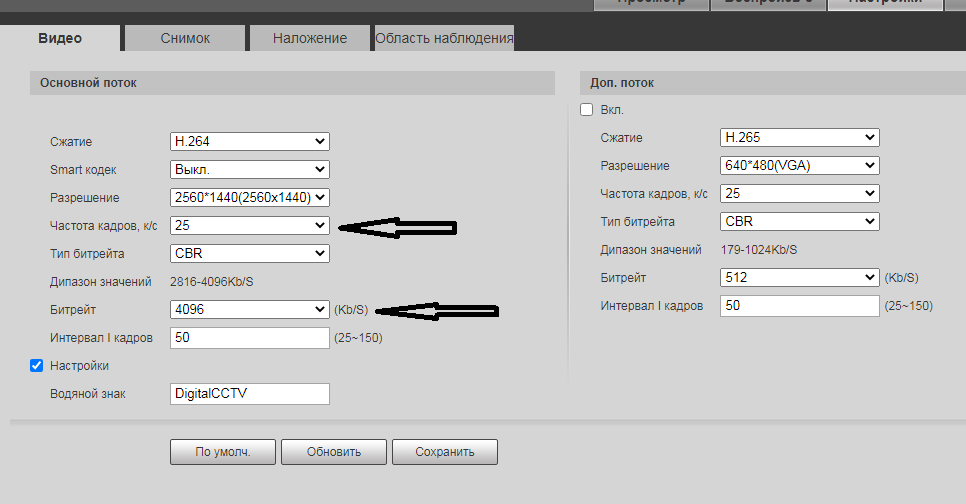The image size is (966, 504).
Task: Click main stream Интервал I кадров field
Action: tap(249, 338)
